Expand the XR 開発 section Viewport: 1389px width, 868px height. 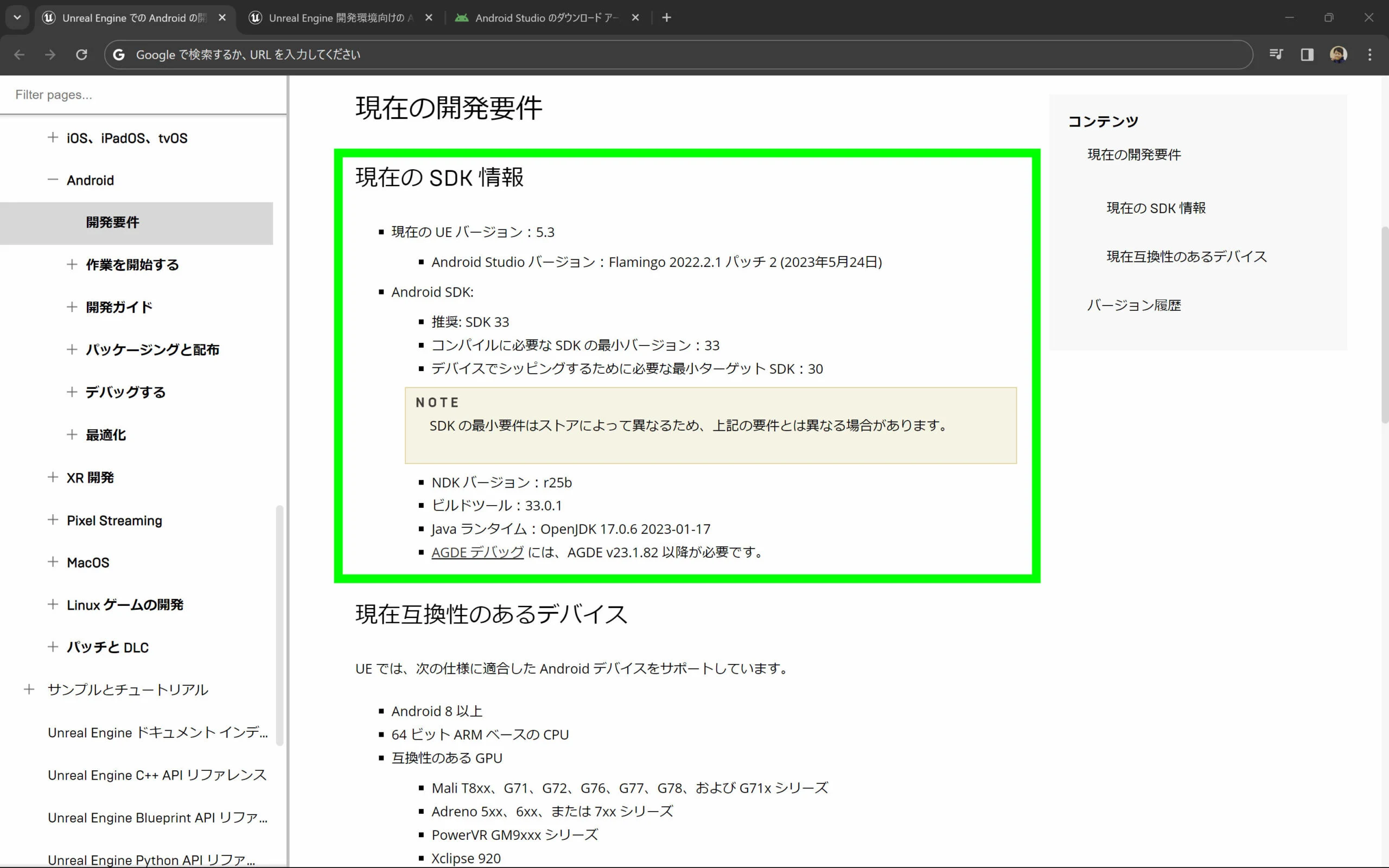coord(53,477)
